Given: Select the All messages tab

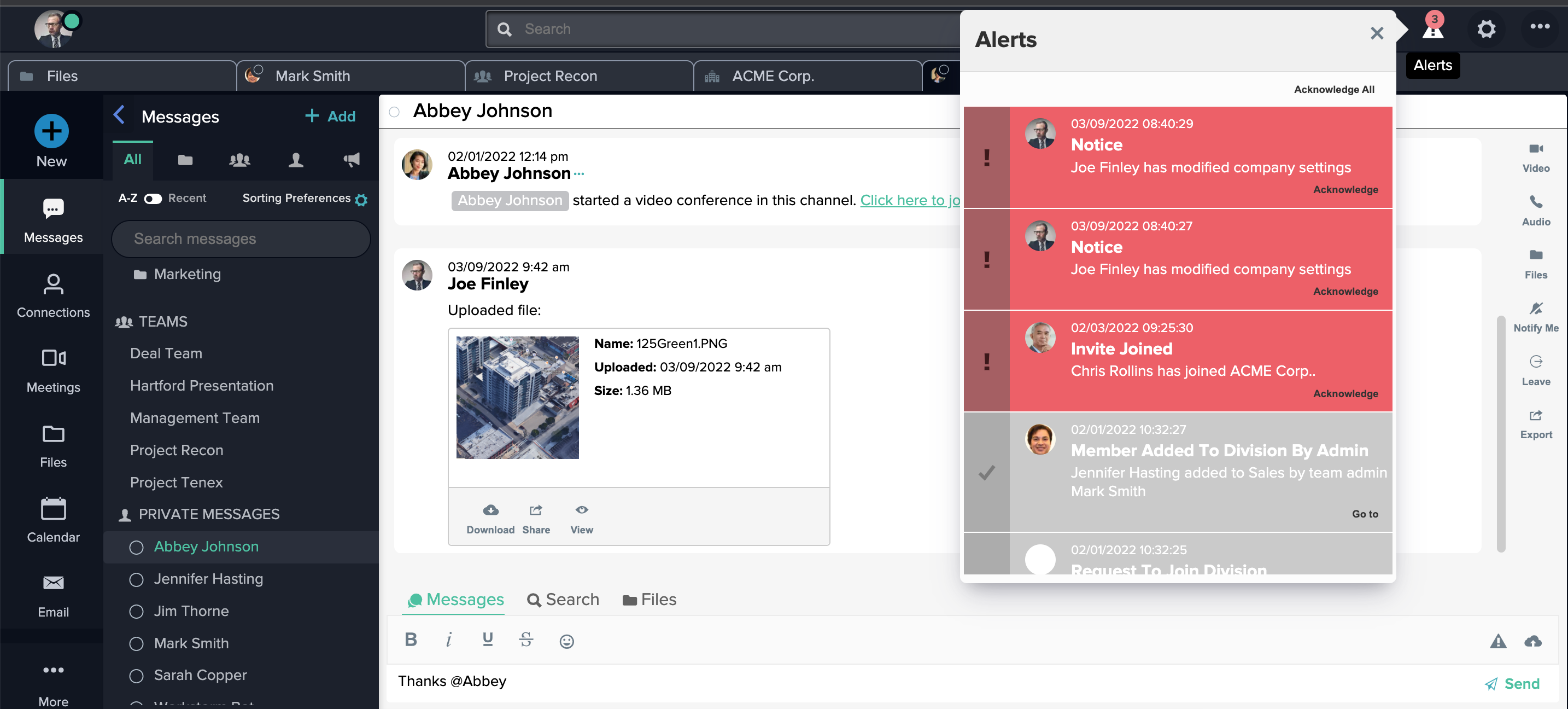Looking at the screenshot, I should coord(132,160).
